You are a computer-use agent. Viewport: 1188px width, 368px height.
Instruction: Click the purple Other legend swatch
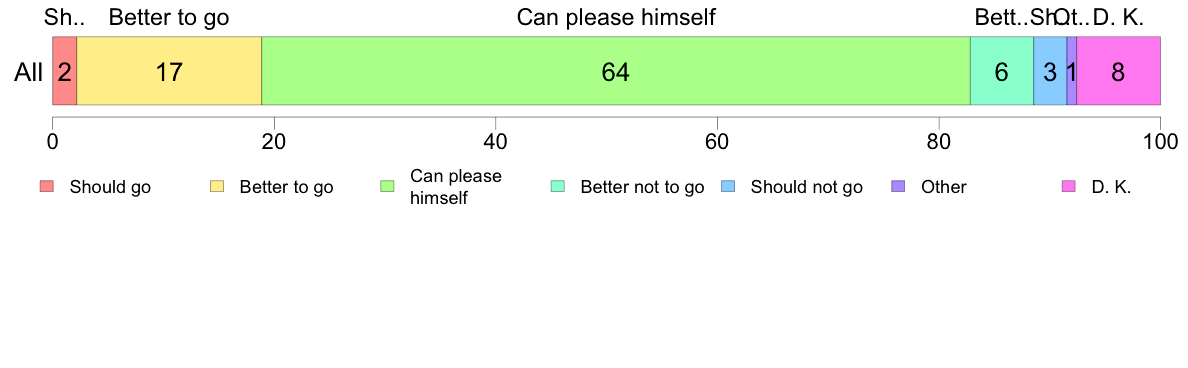899,187
